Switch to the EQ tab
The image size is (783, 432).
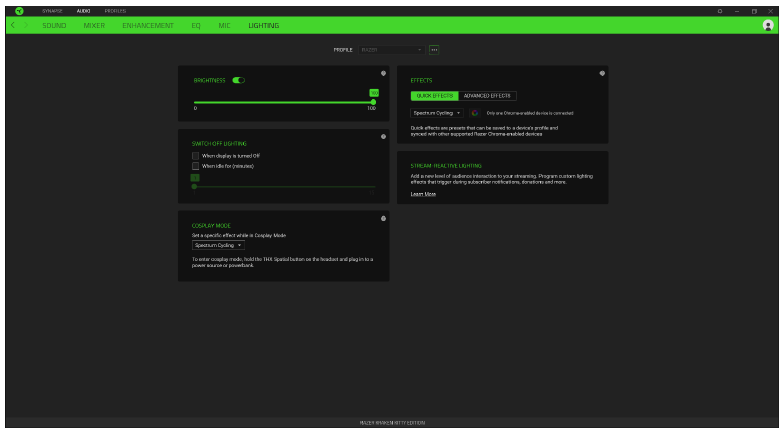point(196,25)
